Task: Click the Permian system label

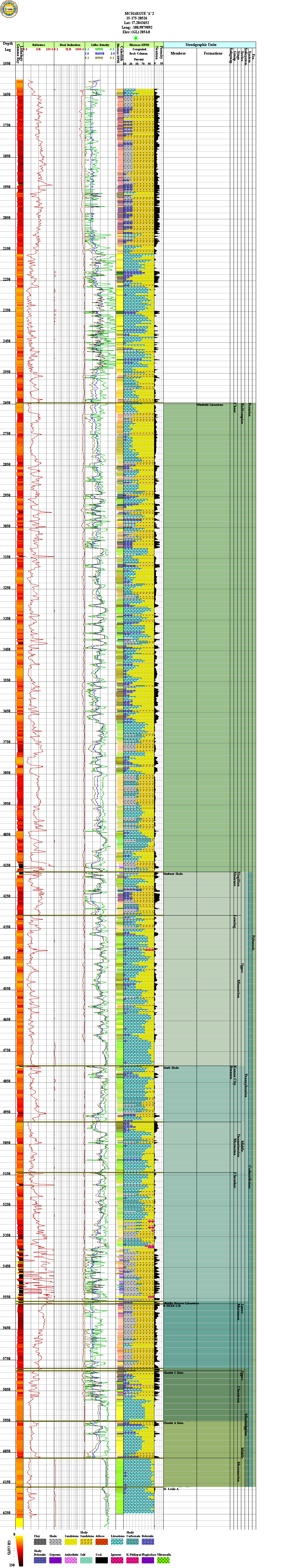Action: (x=250, y=409)
